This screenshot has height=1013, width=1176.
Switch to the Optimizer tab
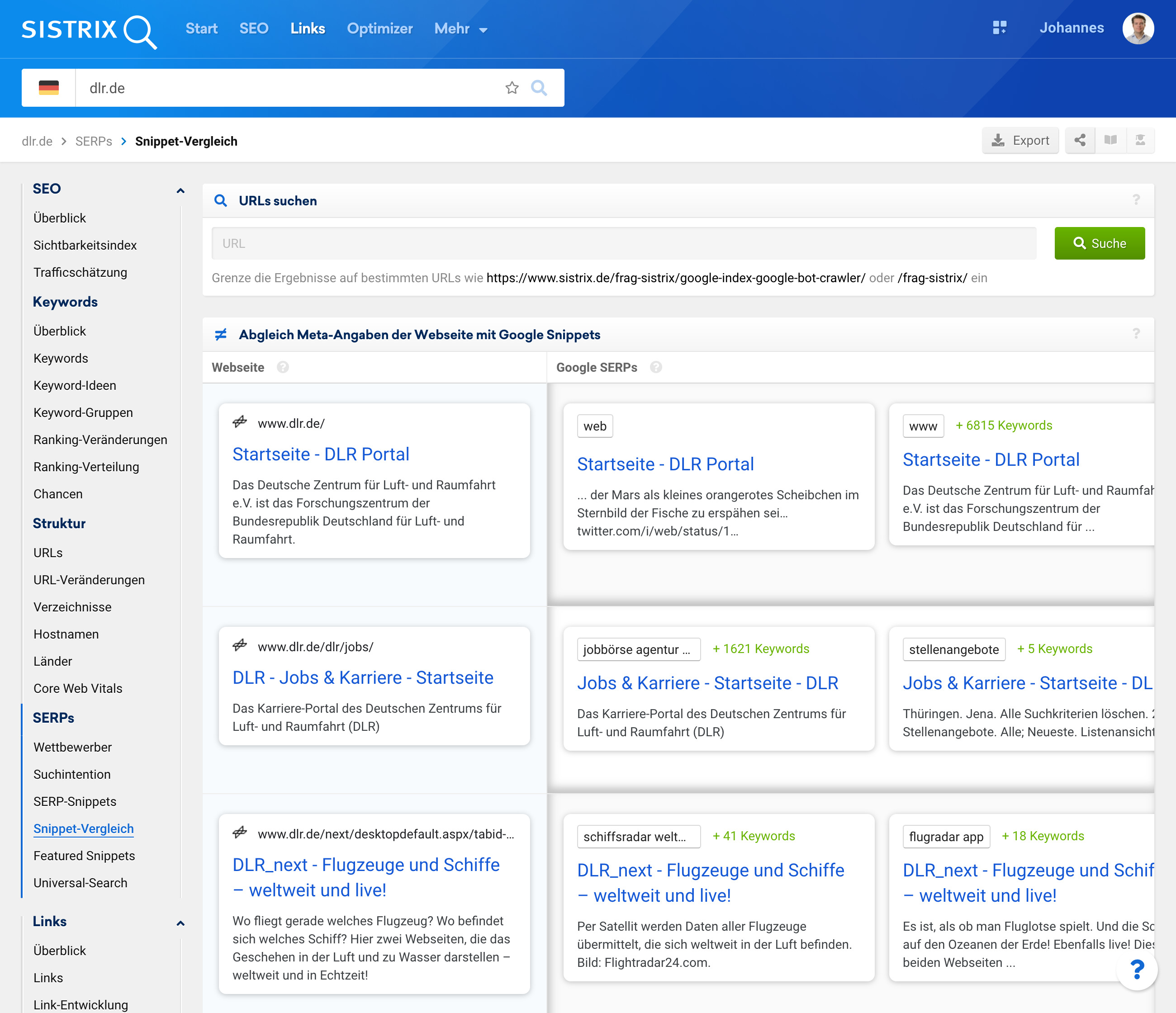pyautogui.click(x=379, y=29)
